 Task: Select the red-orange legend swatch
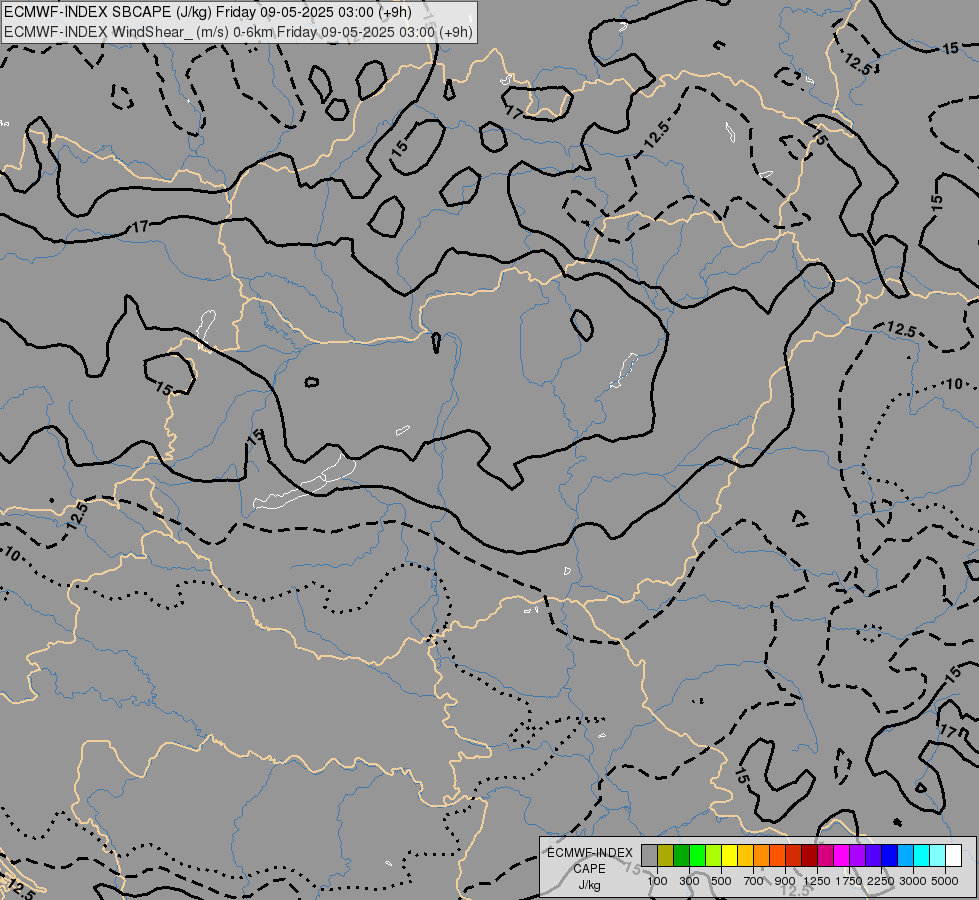(777, 855)
